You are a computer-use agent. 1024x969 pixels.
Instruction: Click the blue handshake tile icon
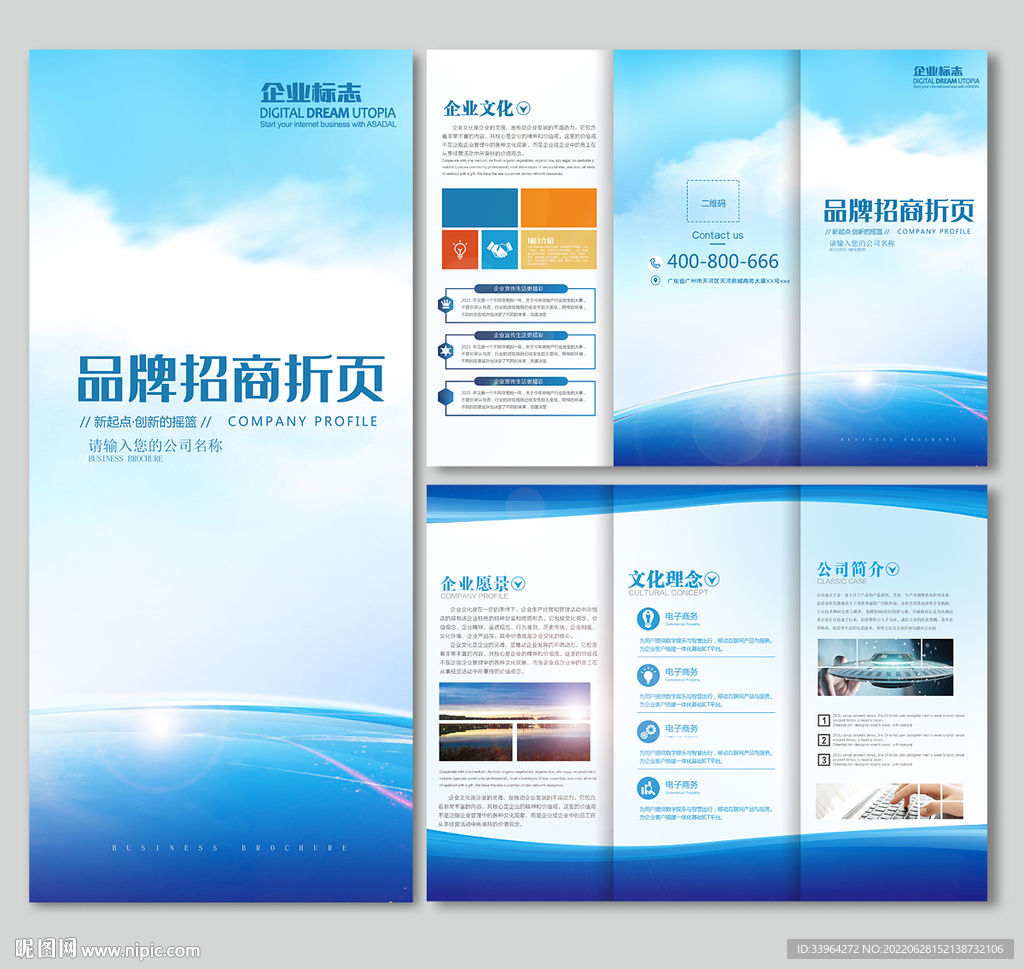[x=500, y=249]
